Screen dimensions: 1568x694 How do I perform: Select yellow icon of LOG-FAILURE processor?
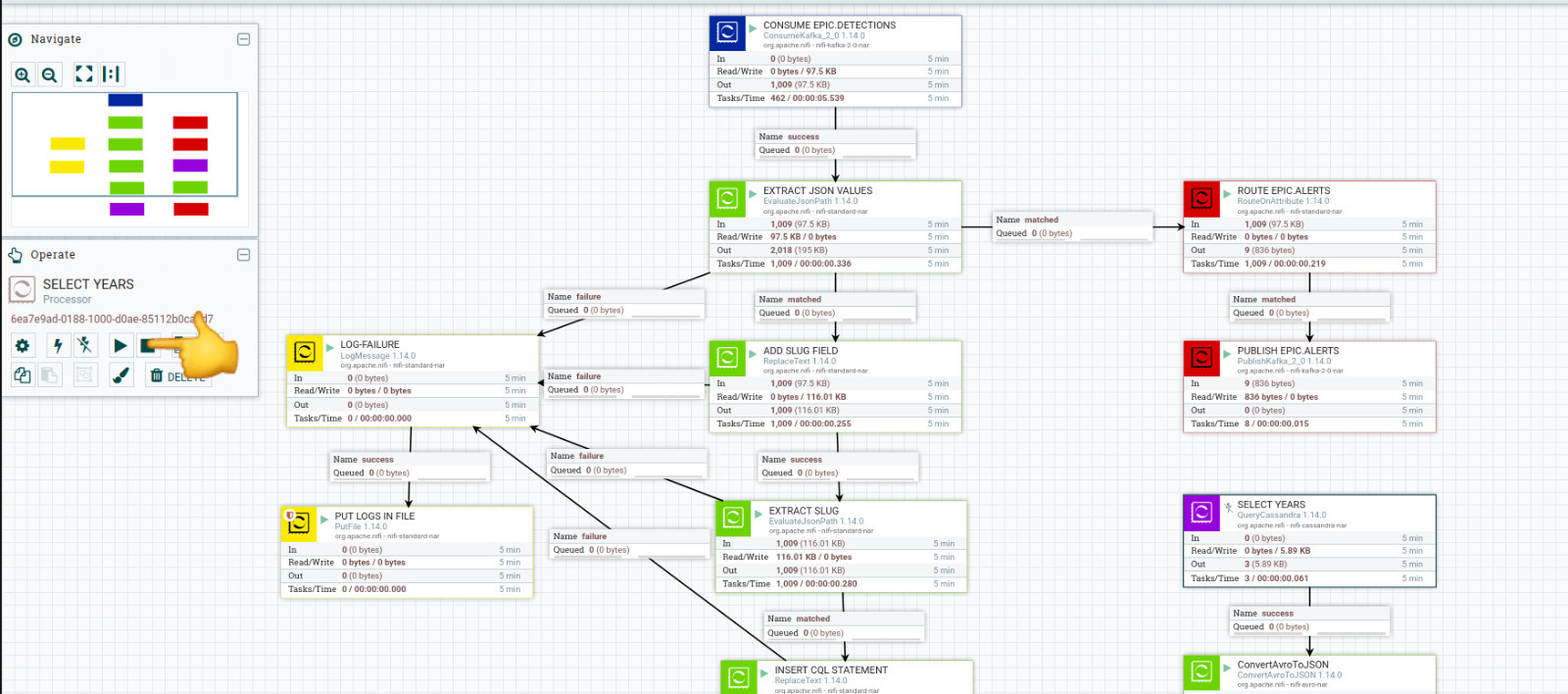(305, 353)
